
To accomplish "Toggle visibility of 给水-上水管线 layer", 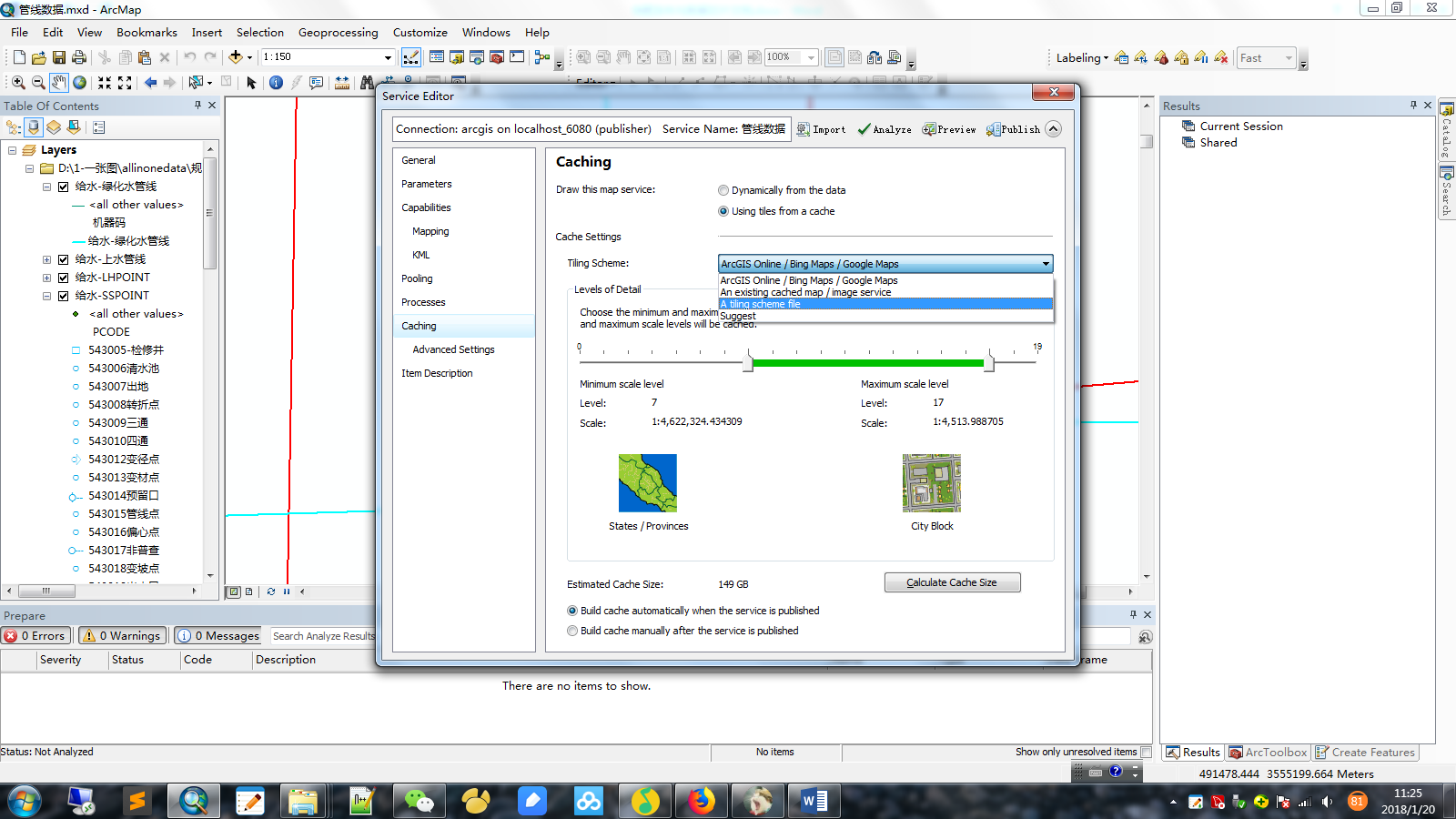I will [63, 259].
